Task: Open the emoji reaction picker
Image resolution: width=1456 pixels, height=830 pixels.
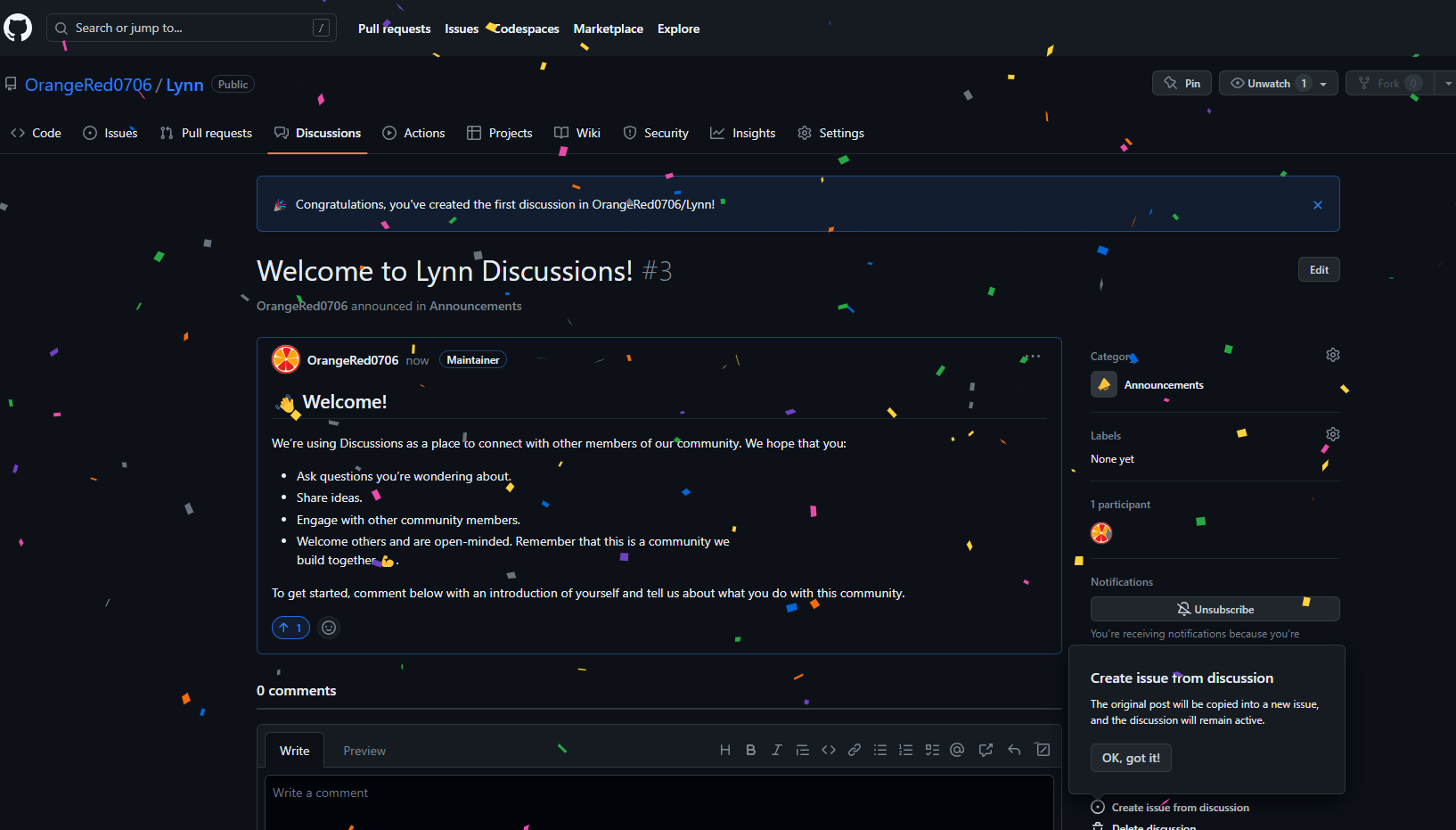Action: 329,628
